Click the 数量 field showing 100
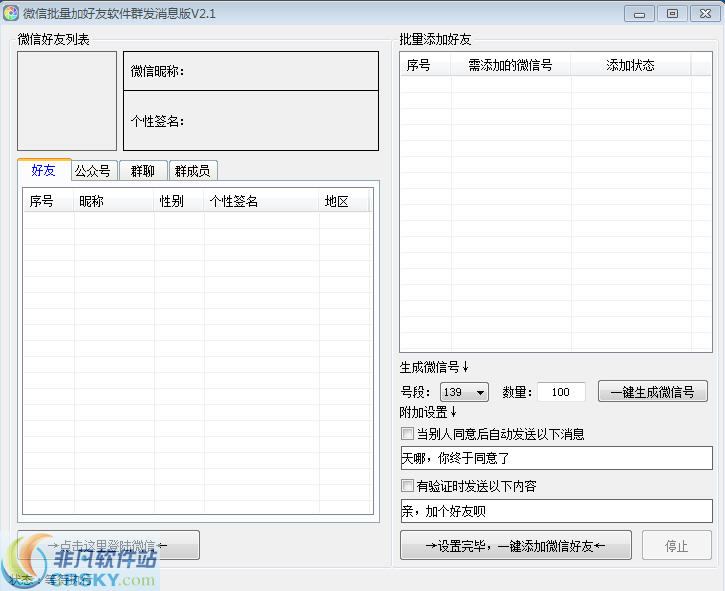Screen dimensions: 725x591 561,392
